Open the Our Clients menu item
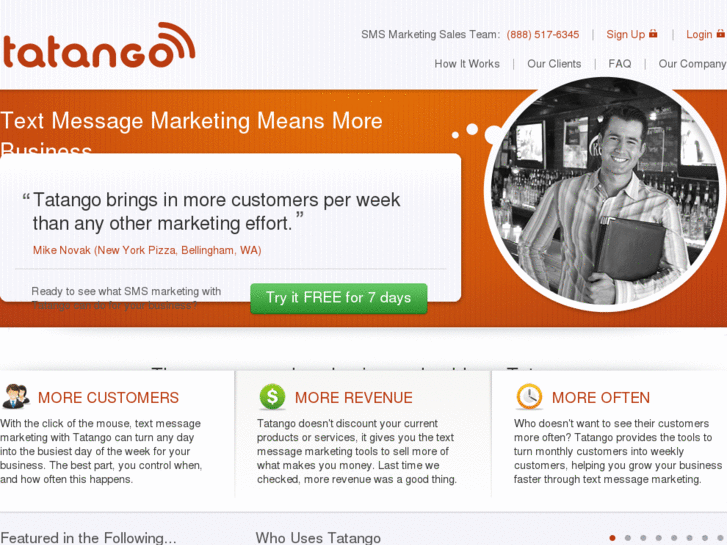 [x=554, y=64]
